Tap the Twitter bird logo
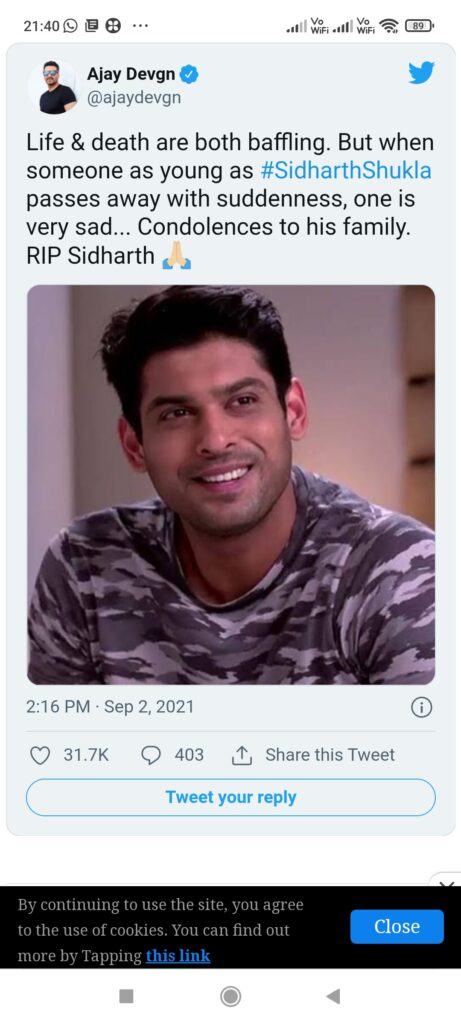 [421, 74]
